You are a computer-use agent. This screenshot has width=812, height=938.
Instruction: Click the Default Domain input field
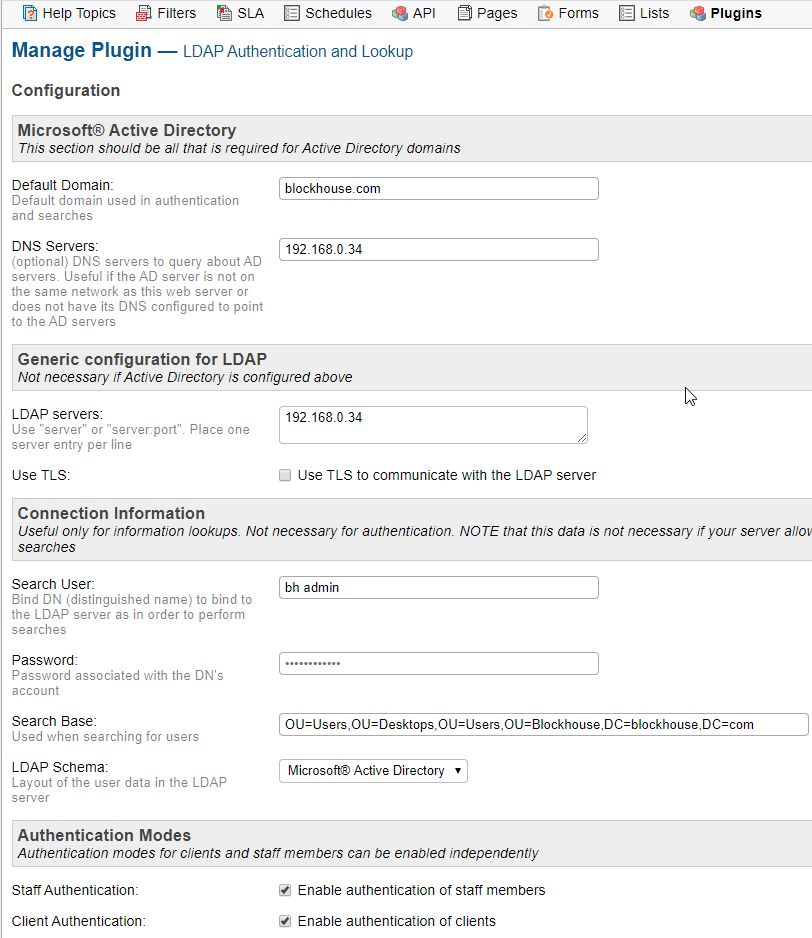438,188
